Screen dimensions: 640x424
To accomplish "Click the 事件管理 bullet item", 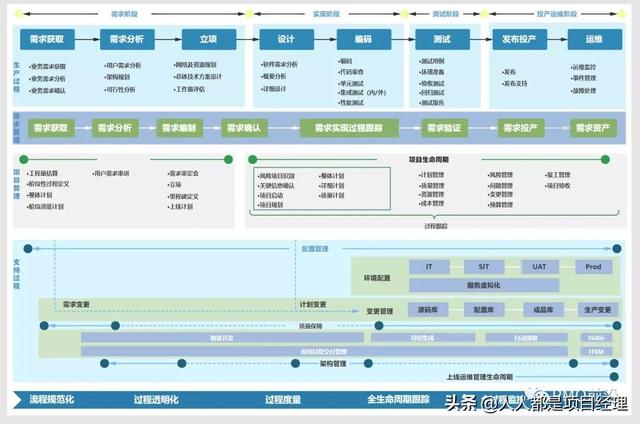I will click(x=584, y=78).
